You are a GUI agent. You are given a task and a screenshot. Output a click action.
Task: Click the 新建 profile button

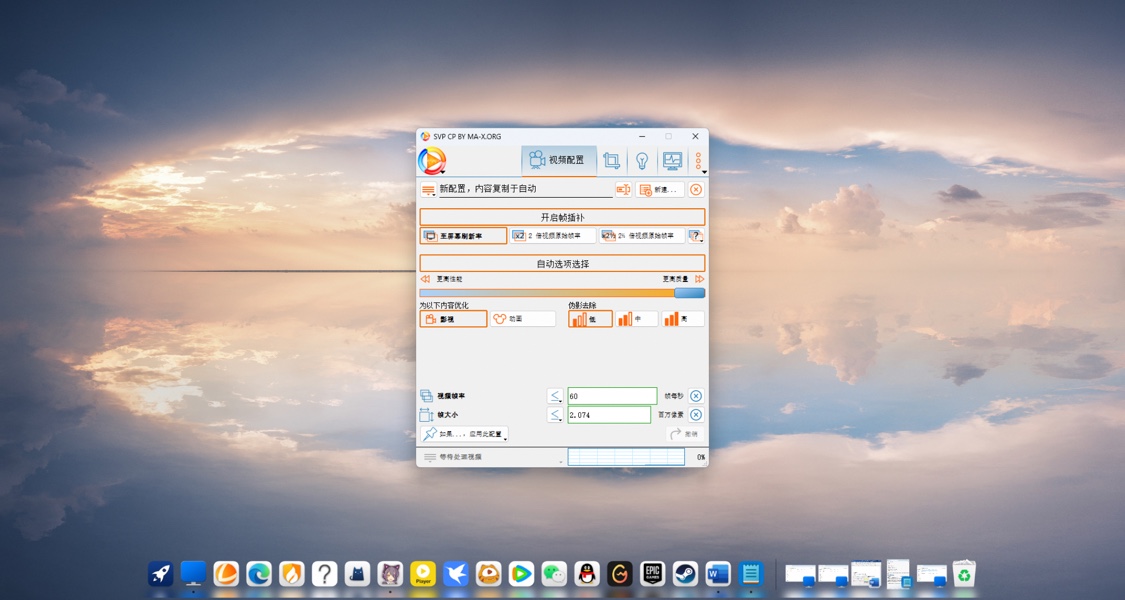click(659, 190)
